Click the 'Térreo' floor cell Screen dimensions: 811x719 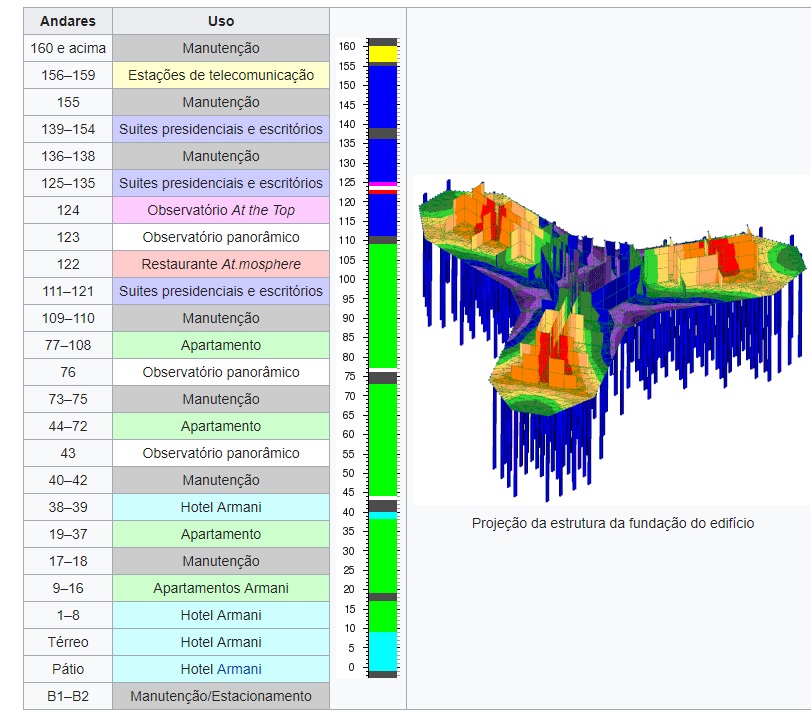[x=68, y=642]
